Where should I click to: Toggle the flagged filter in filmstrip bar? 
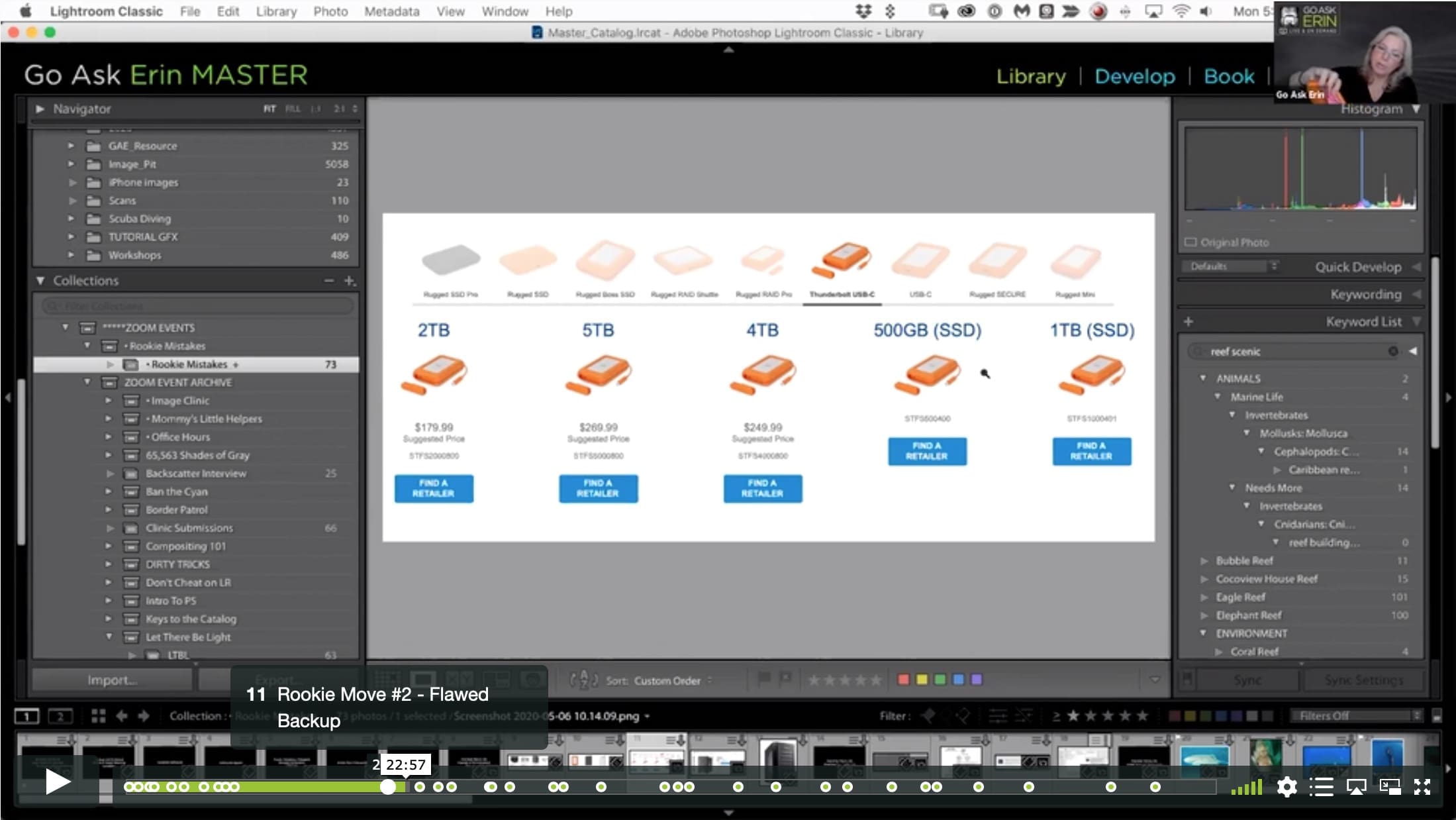point(930,715)
